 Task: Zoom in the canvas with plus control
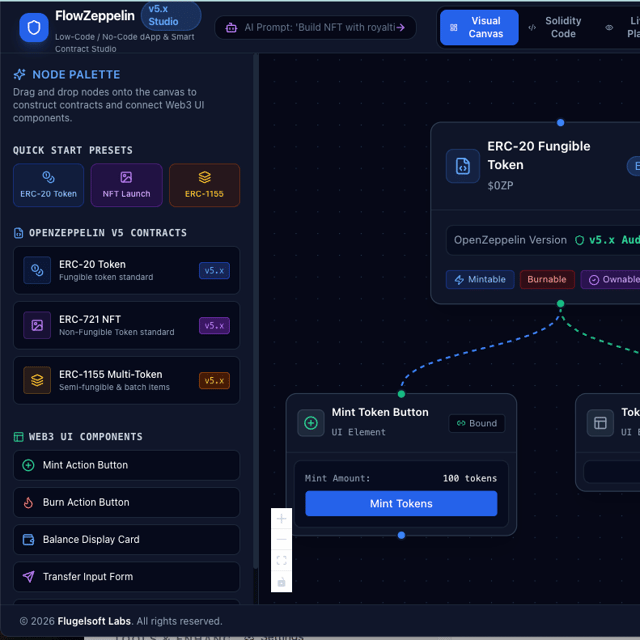281,519
